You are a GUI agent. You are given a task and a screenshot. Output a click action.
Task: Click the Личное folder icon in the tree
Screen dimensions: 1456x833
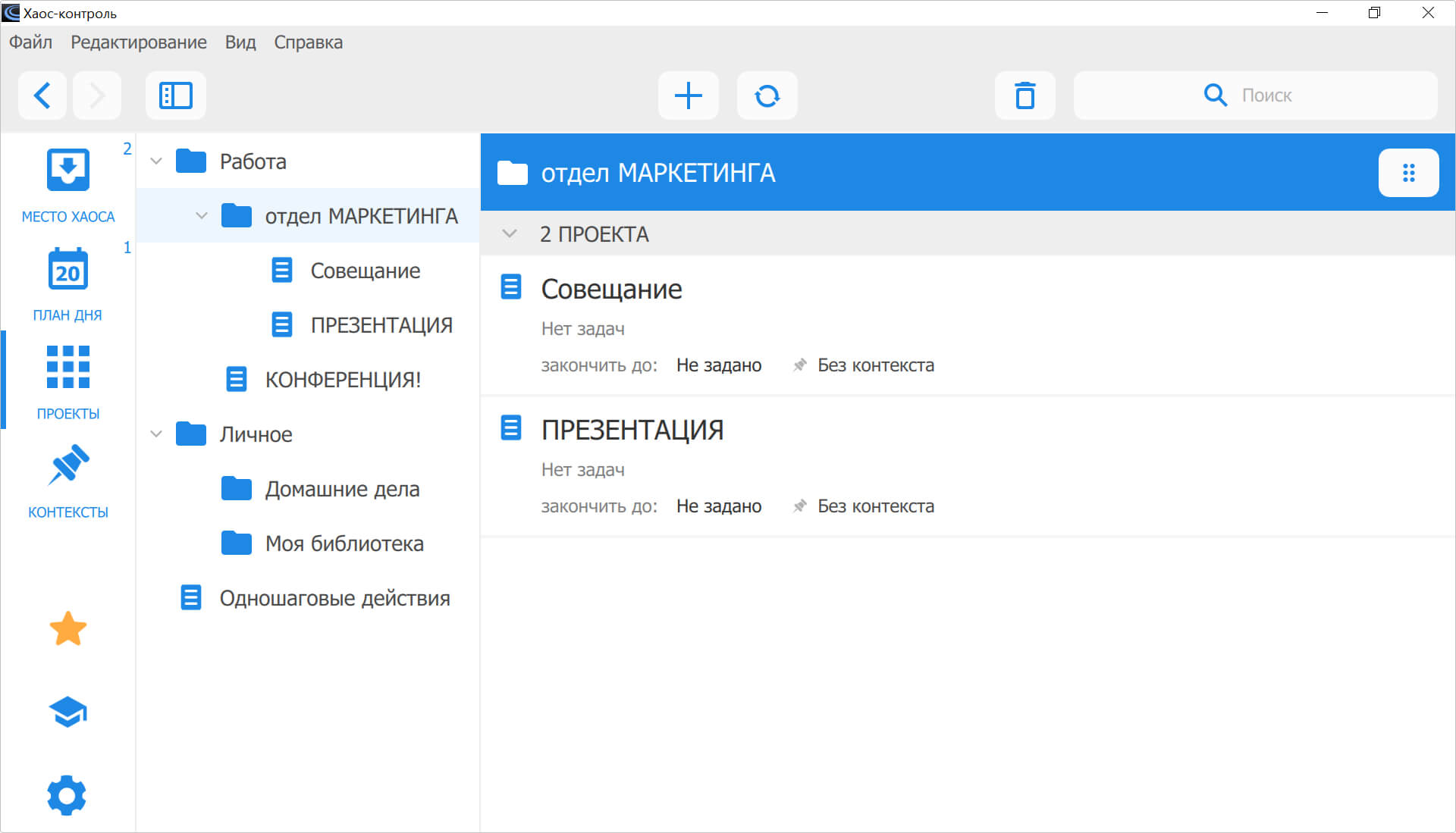(x=191, y=434)
